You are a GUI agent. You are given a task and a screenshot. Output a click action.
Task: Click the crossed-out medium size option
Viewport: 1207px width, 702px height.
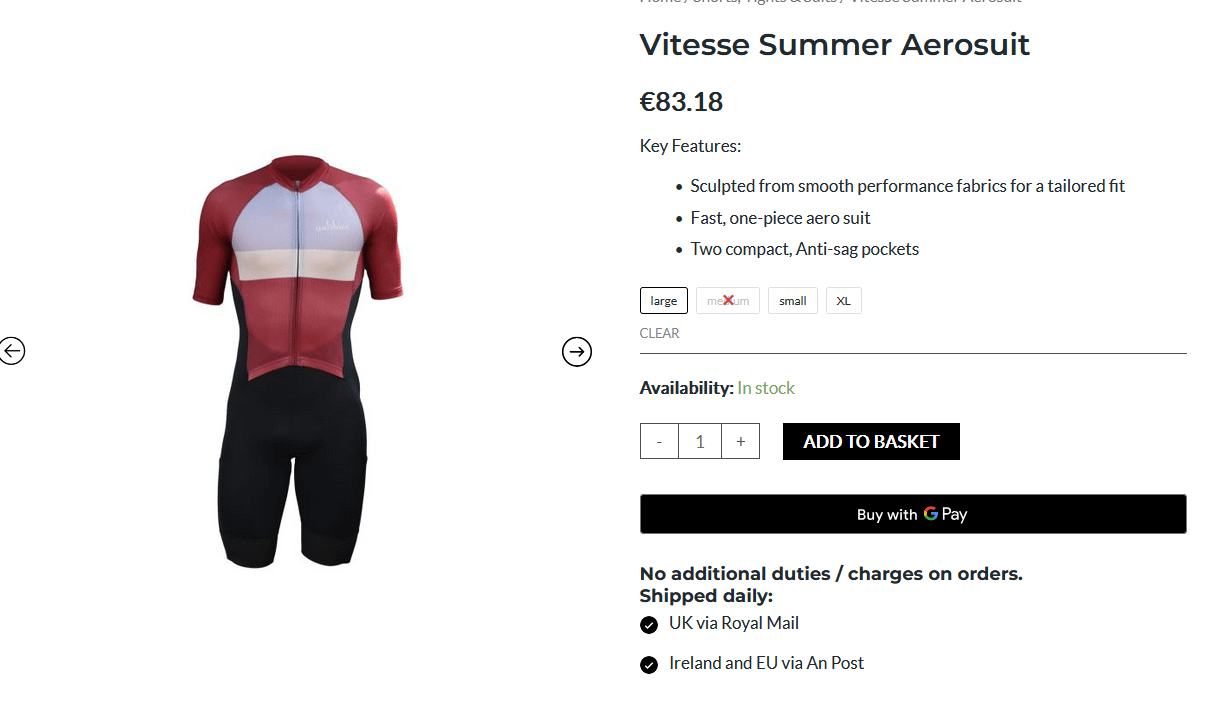click(x=728, y=301)
